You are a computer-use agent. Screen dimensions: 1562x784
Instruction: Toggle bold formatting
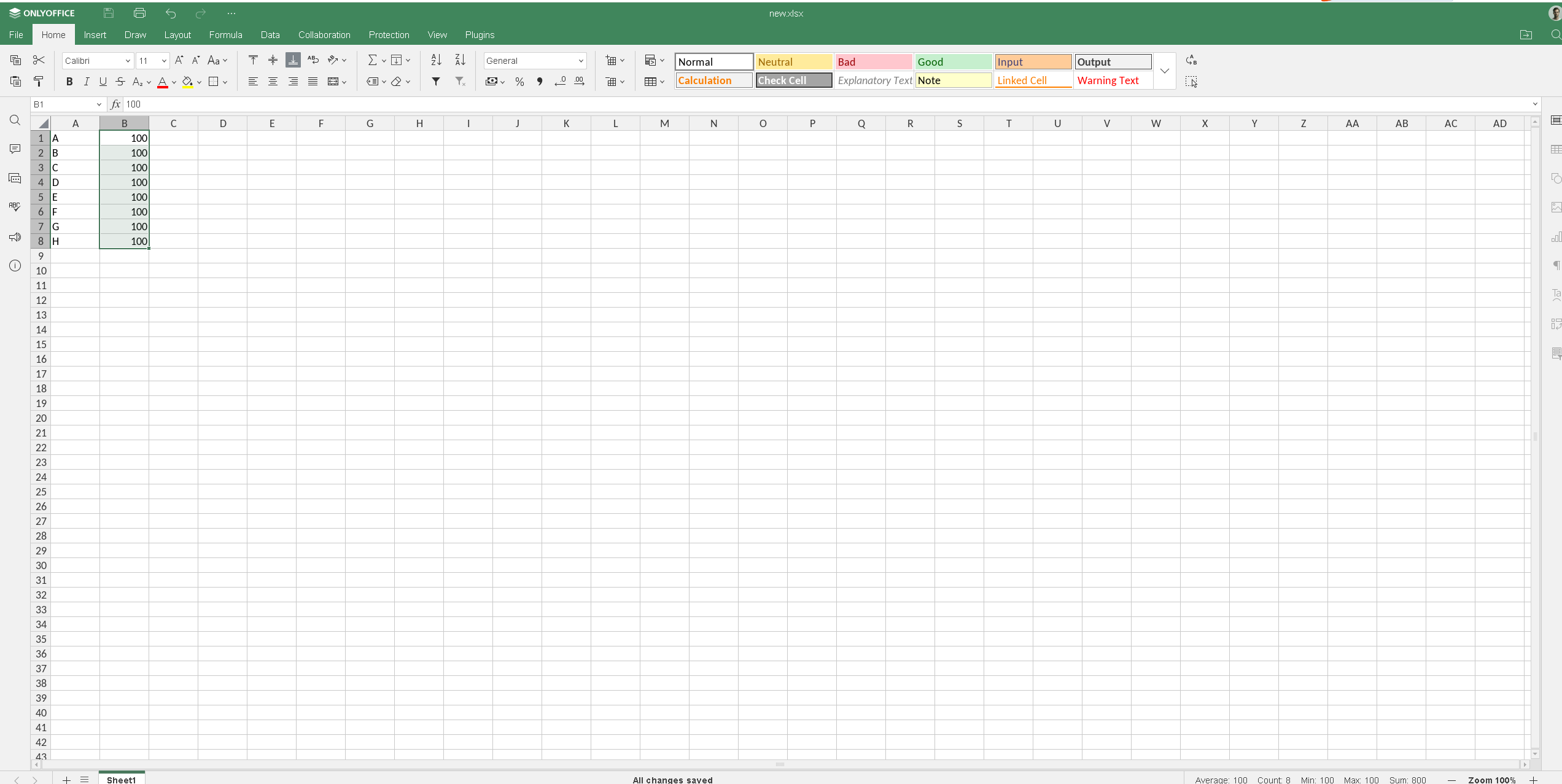(69, 82)
